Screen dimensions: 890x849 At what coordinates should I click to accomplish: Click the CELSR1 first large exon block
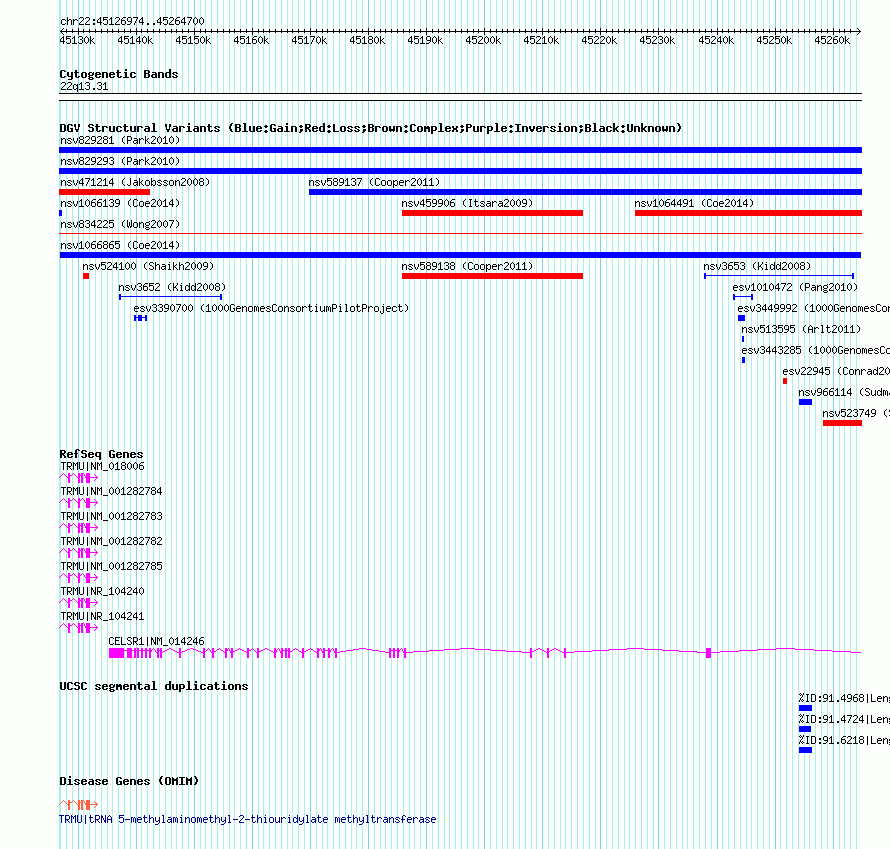[116, 653]
